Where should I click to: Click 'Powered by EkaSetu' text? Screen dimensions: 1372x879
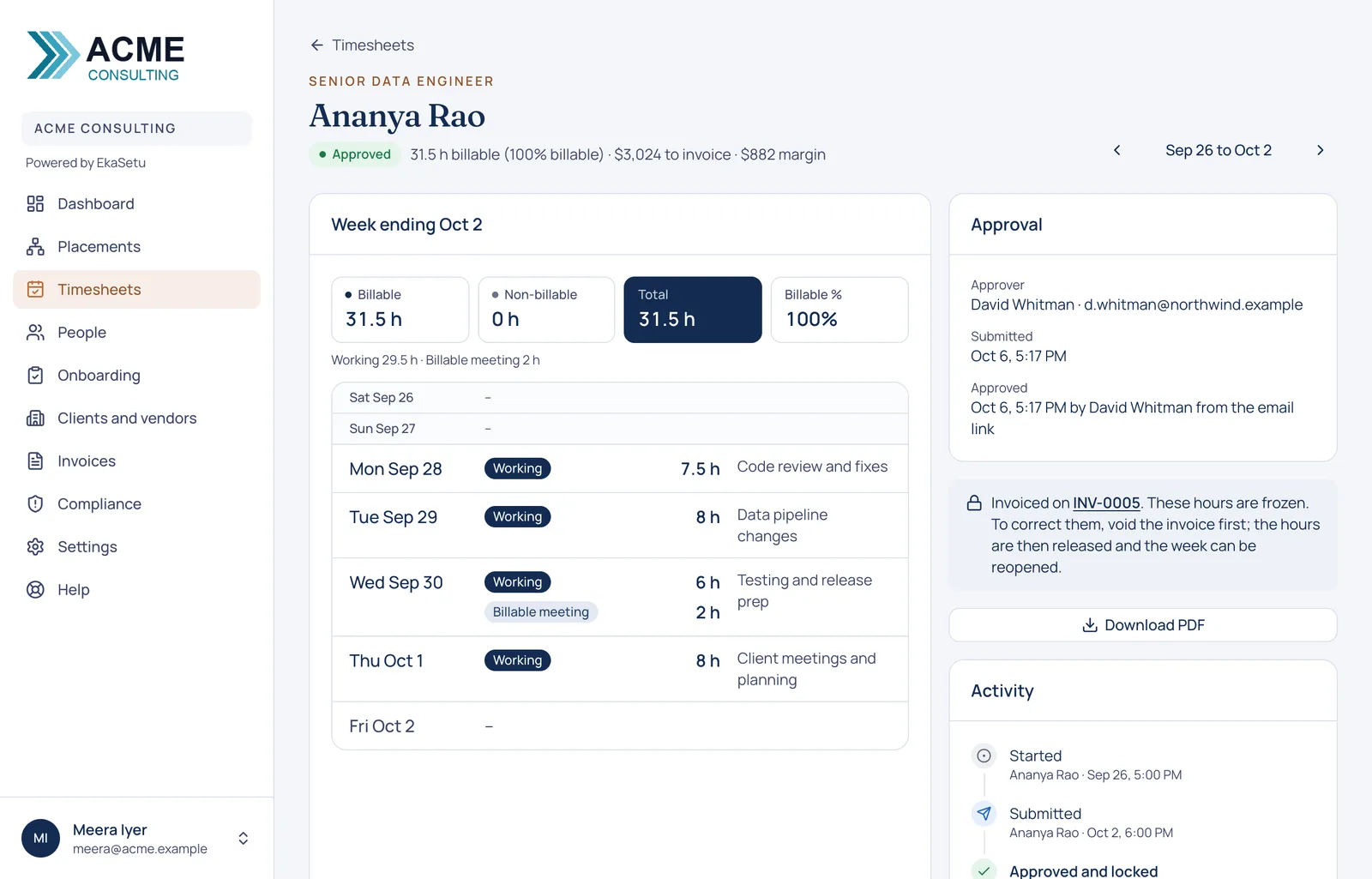coord(86,163)
